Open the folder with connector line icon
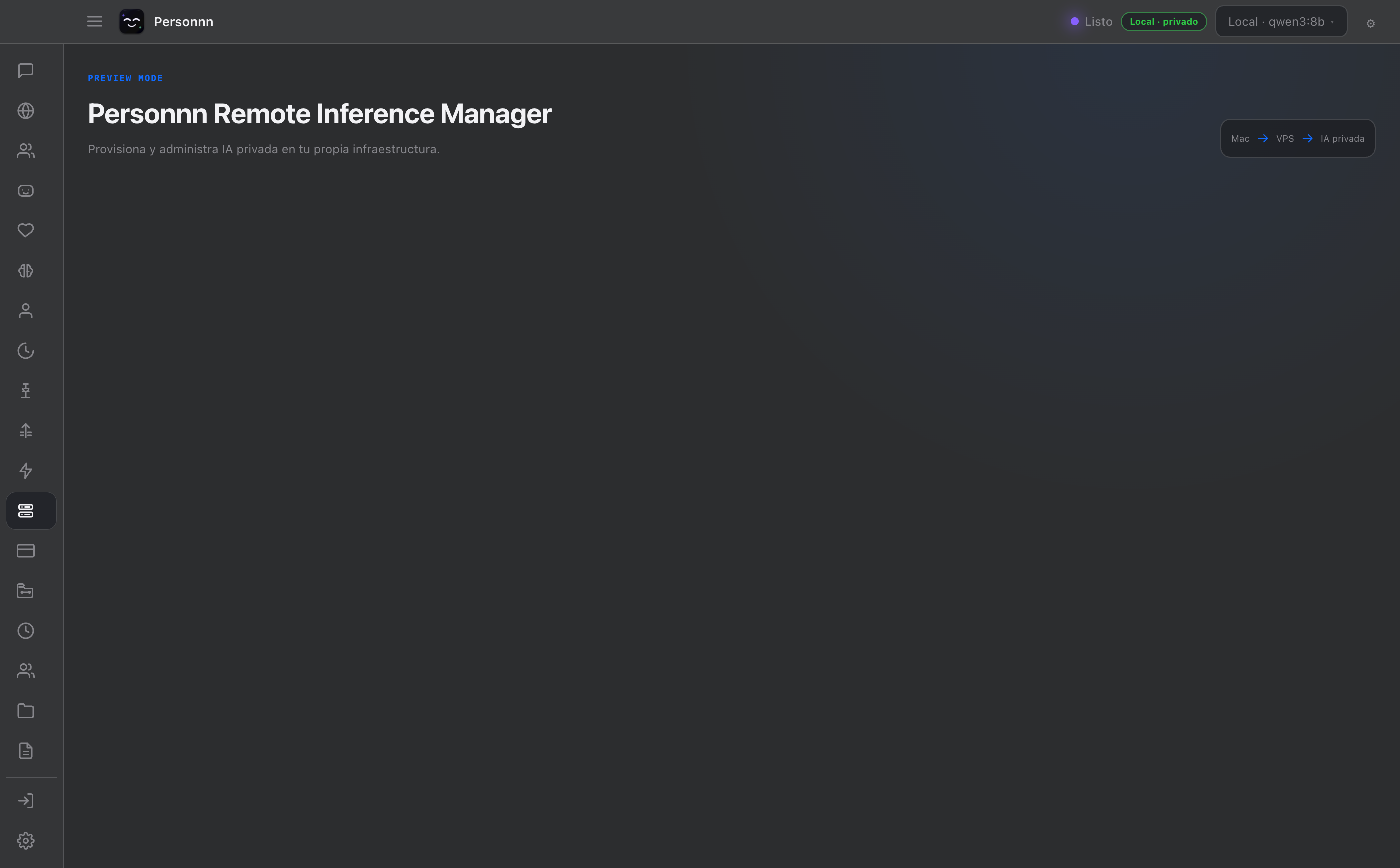The height and width of the screenshot is (868, 1400). tap(26, 591)
